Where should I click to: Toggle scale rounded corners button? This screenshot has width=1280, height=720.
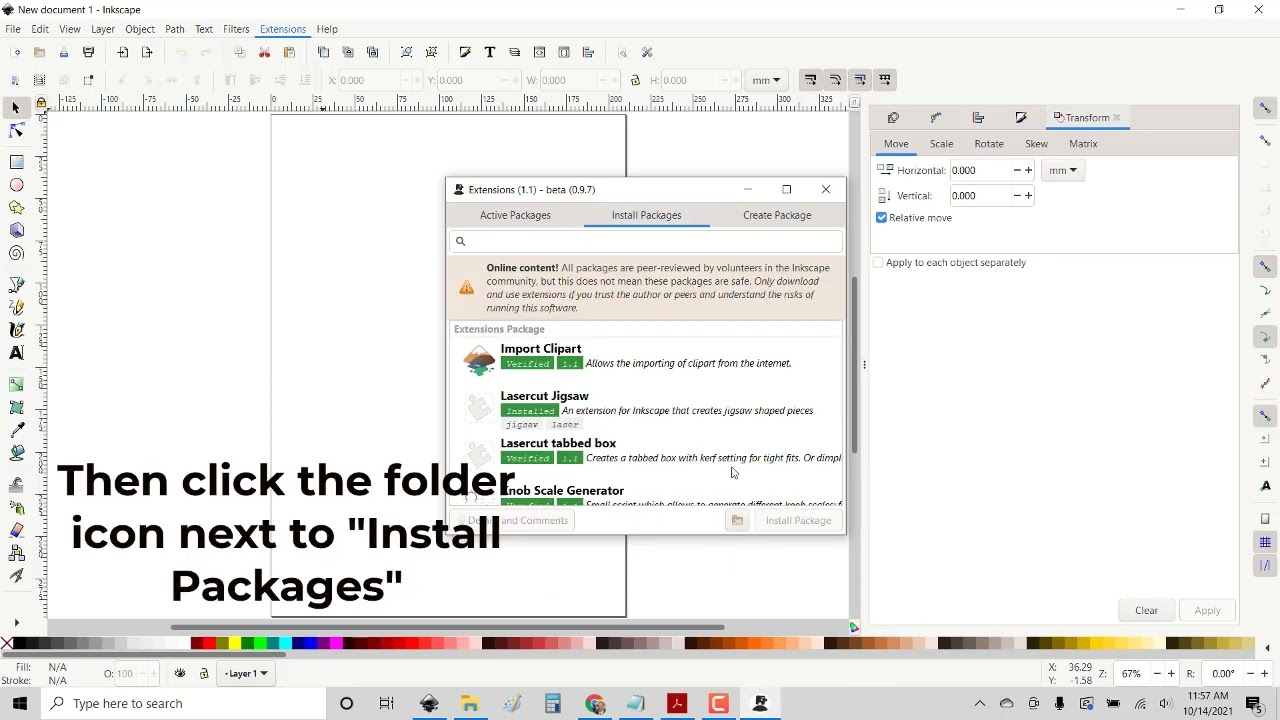pos(835,80)
